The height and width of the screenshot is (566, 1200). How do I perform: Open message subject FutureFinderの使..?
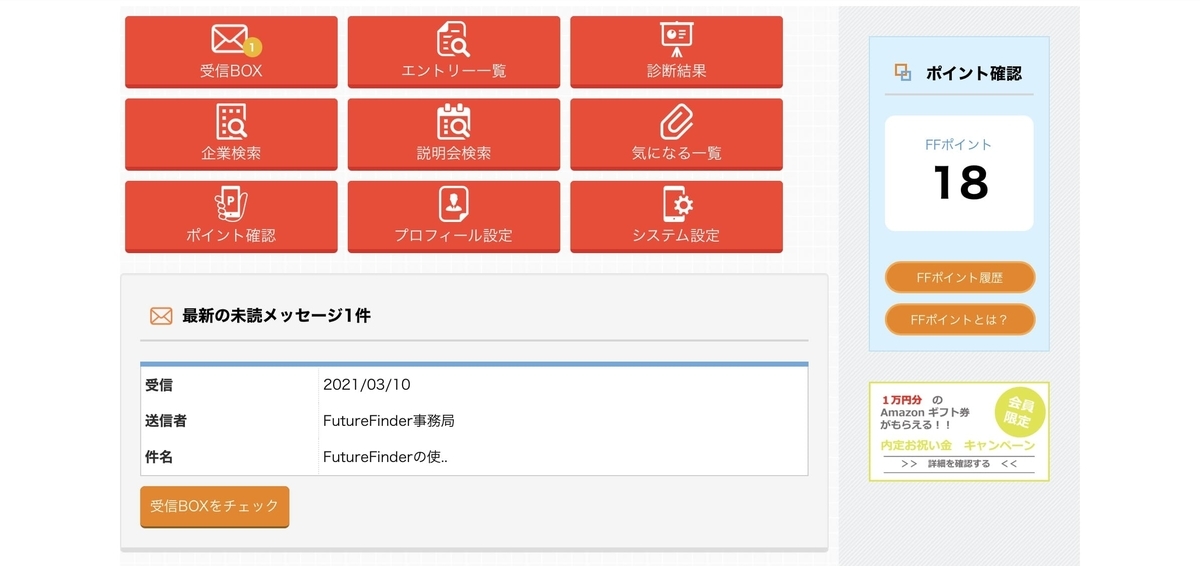point(385,457)
